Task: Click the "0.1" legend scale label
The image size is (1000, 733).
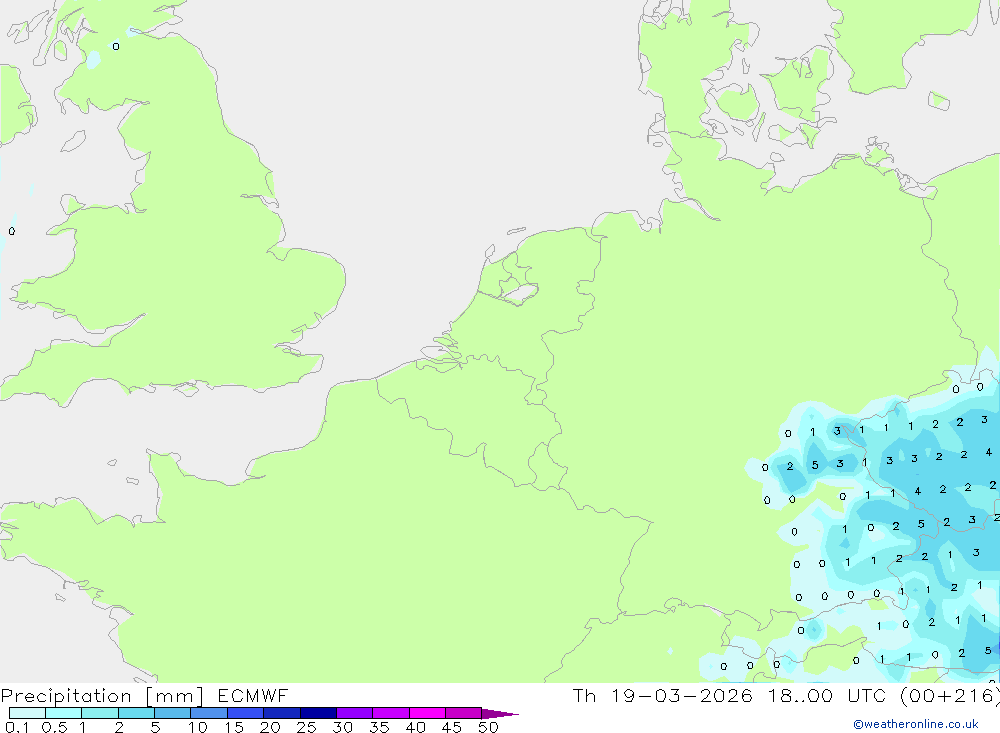Action: (x=17, y=727)
